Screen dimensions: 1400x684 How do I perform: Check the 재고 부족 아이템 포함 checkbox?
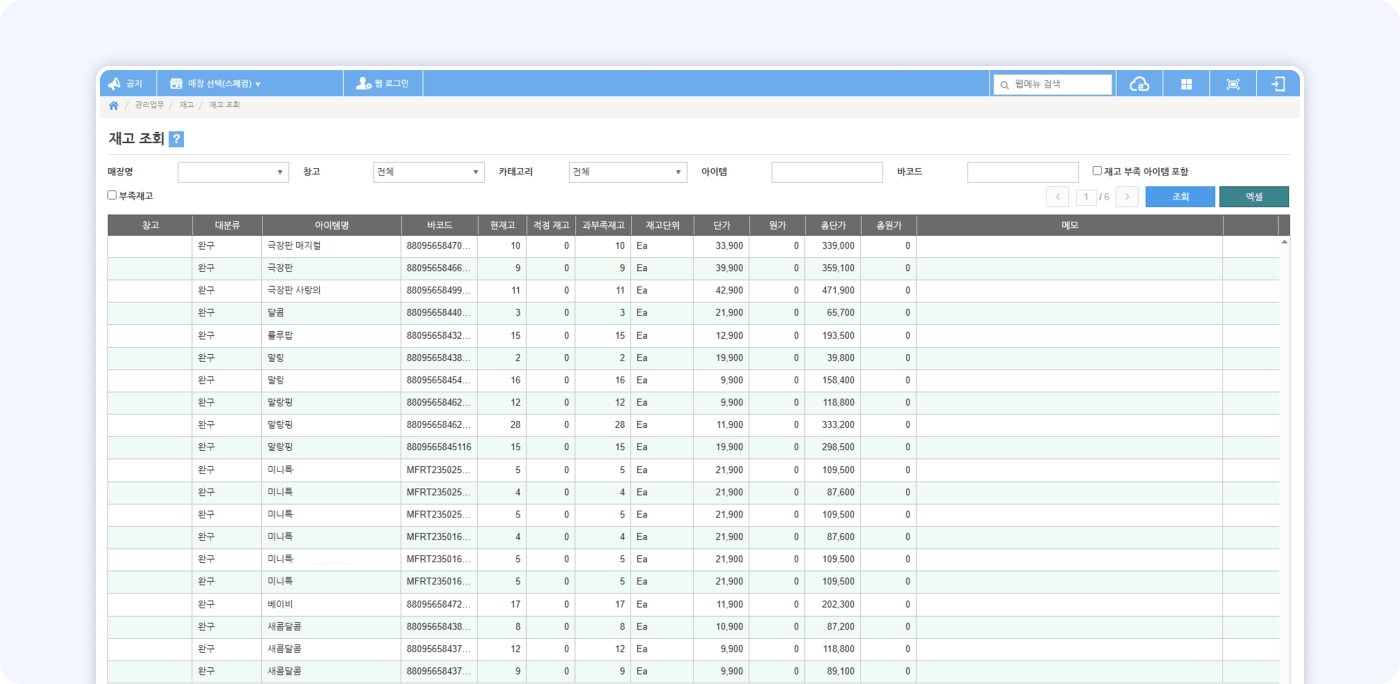[1097, 171]
